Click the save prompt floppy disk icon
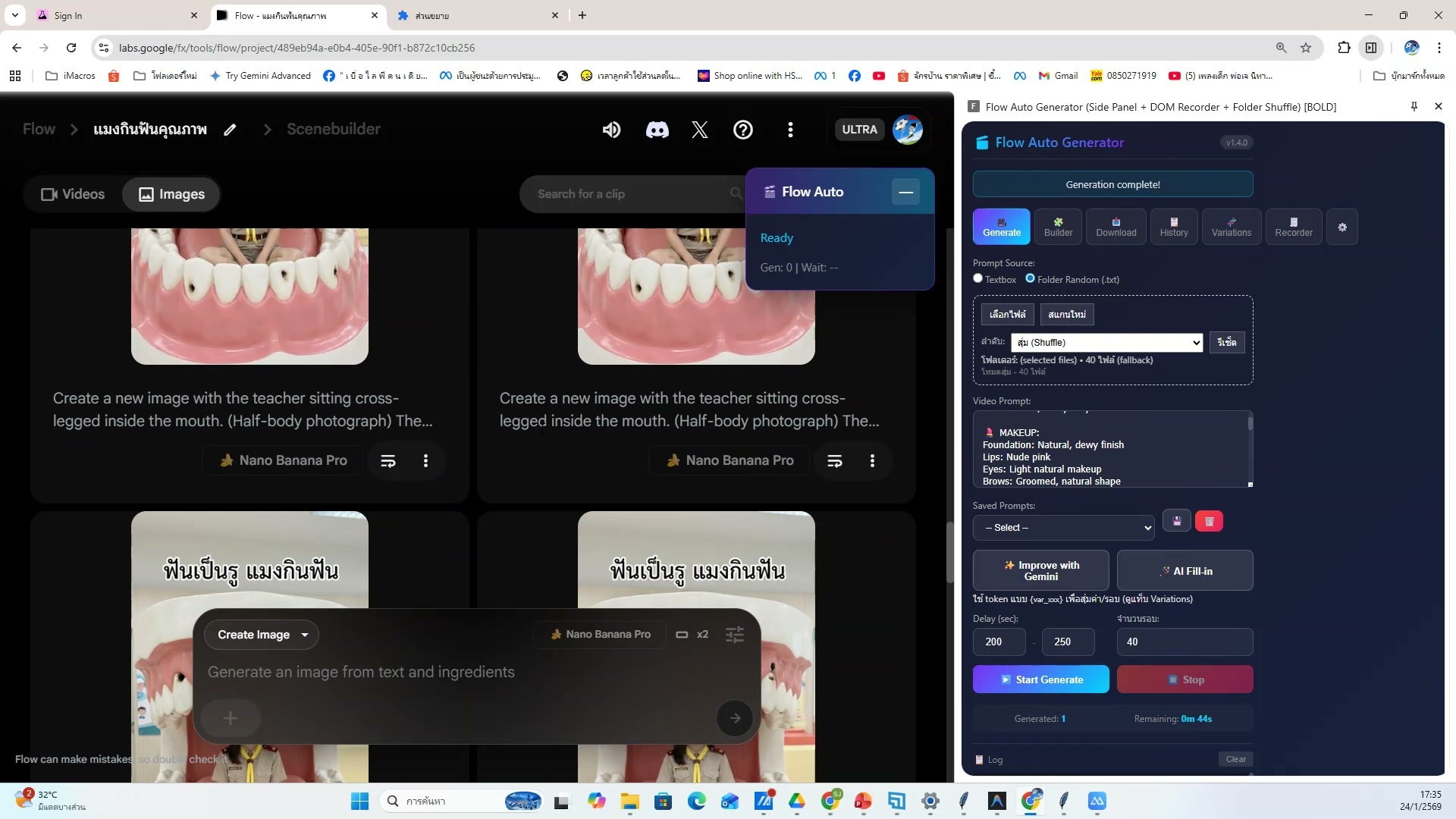 [x=1177, y=522]
